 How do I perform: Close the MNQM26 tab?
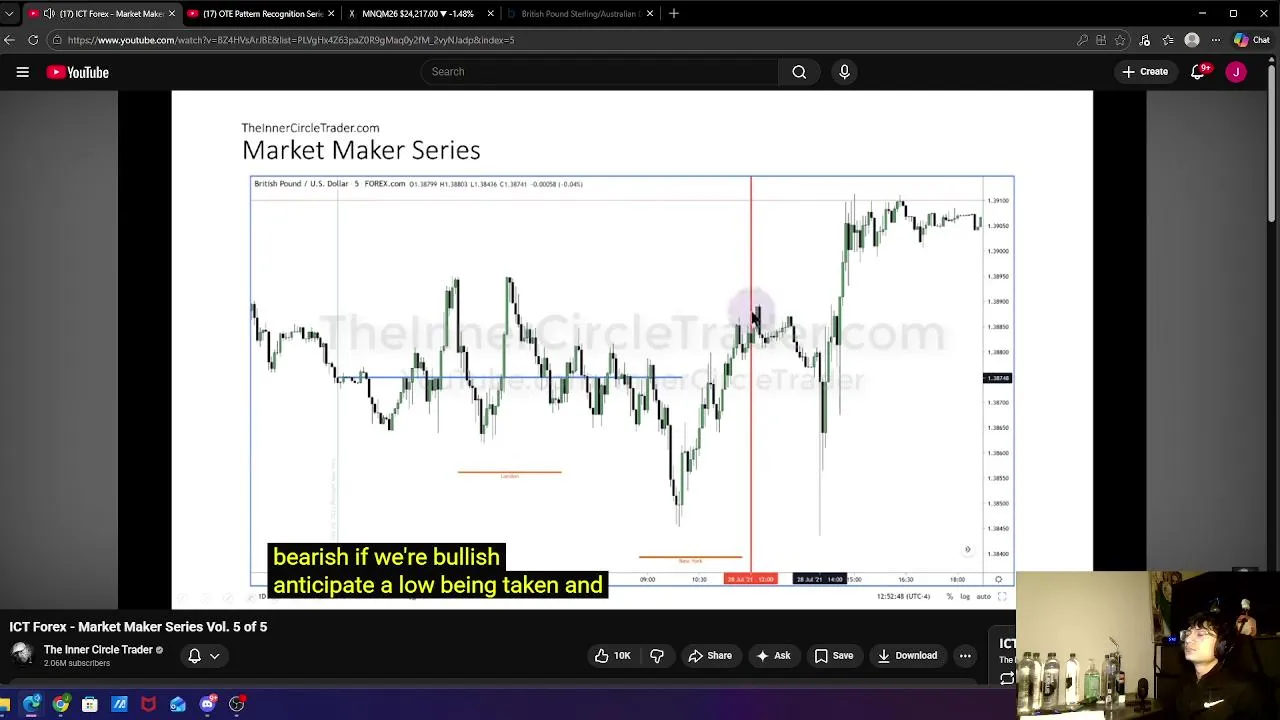click(x=490, y=14)
